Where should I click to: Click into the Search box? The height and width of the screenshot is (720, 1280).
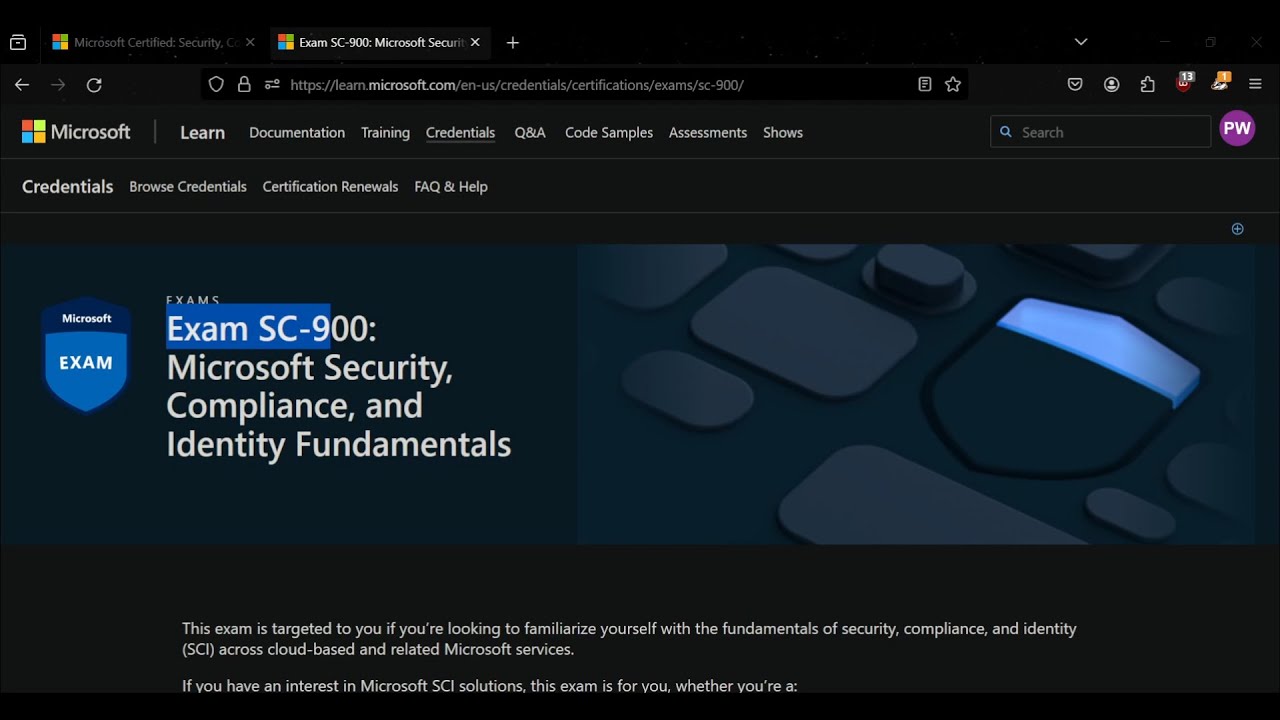point(1100,132)
